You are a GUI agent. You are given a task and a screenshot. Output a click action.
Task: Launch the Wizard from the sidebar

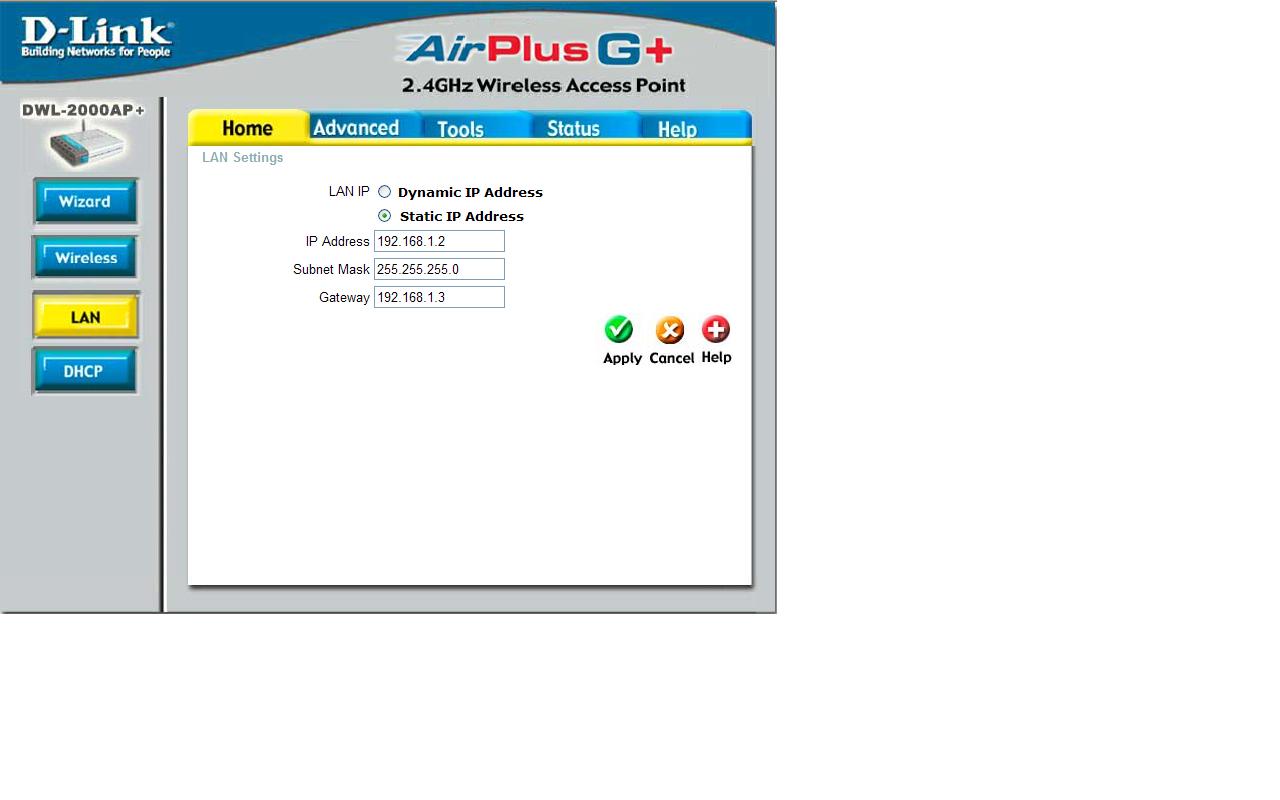pyautogui.click(x=85, y=202)
